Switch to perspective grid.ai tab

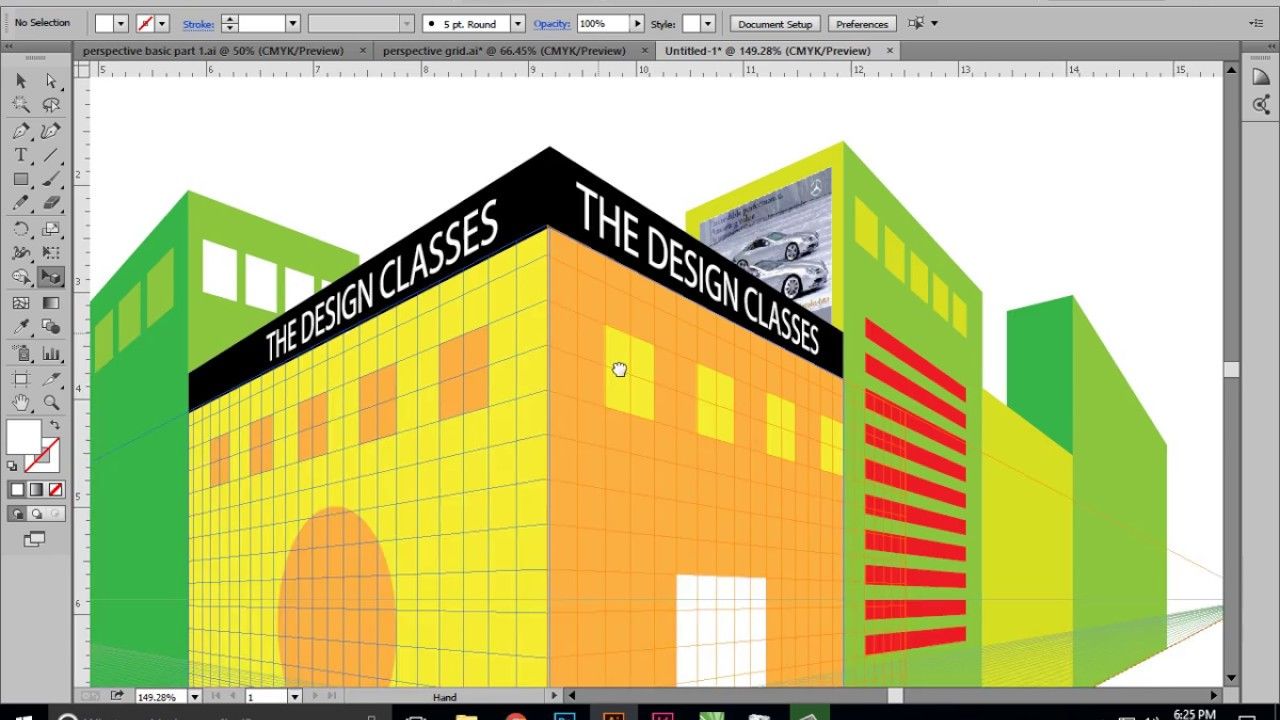point(504,50)
